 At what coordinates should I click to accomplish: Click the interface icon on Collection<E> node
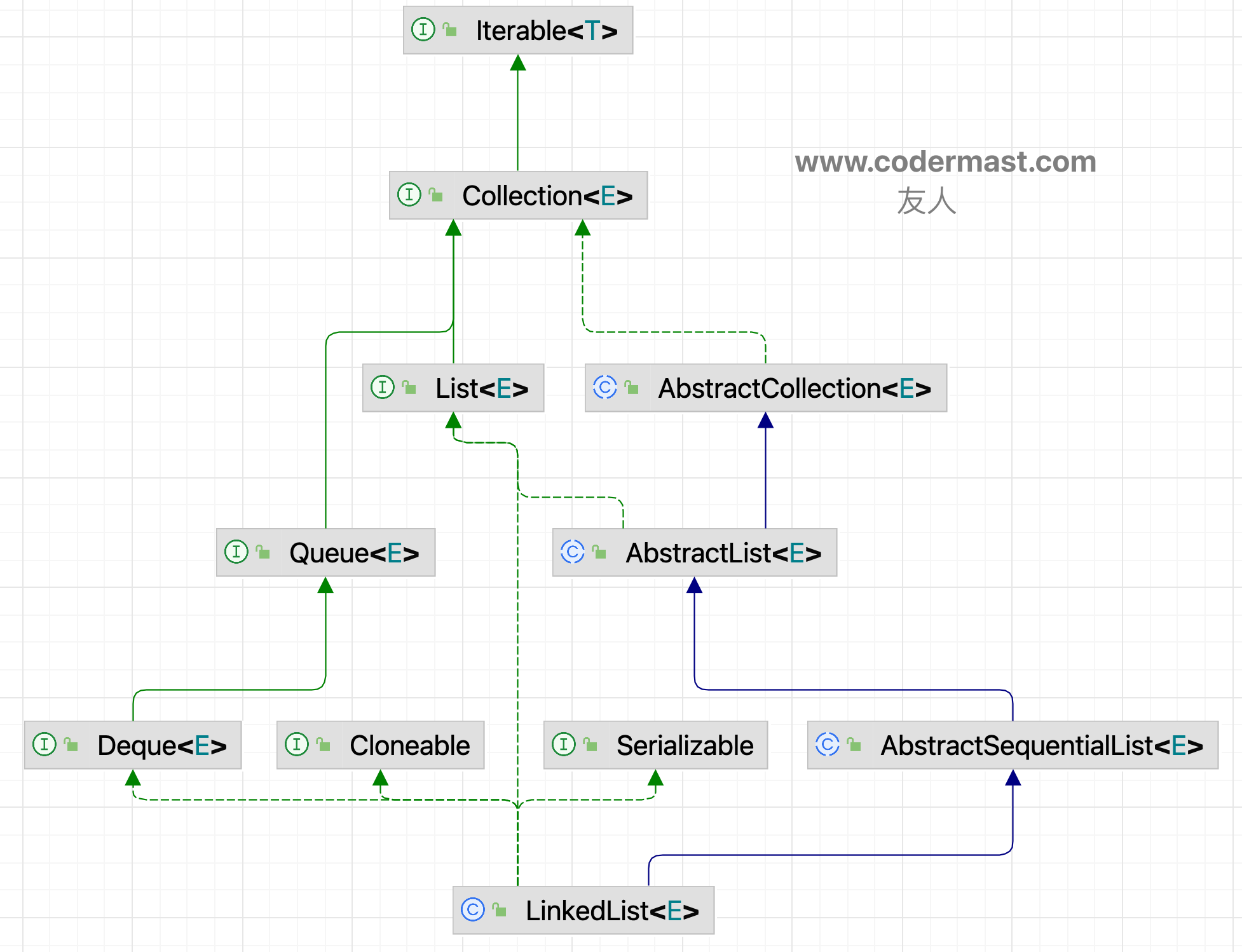point(409,194)
